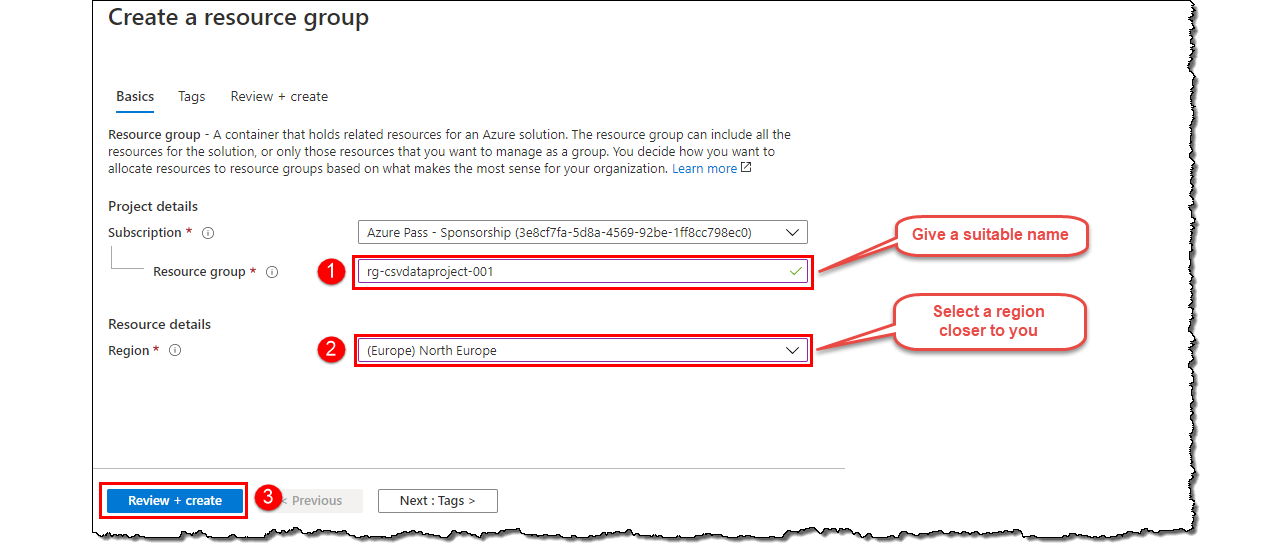Click into the rg-csvdataproject-001 name field
The height and width of the screenshot is (544, 1270).
click(x=570, y=272)
